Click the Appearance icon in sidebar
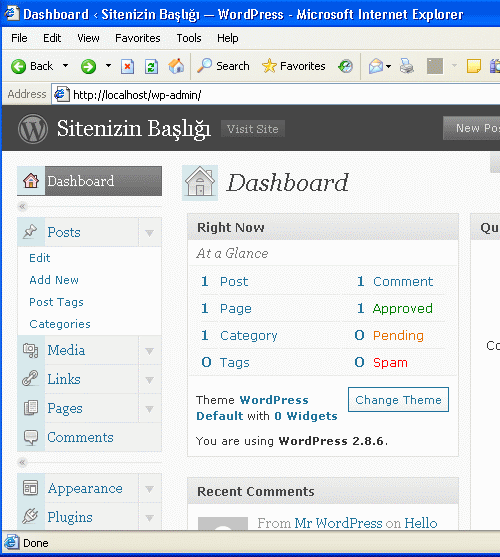This screenshot has width=500, height=557. [31, 488]
